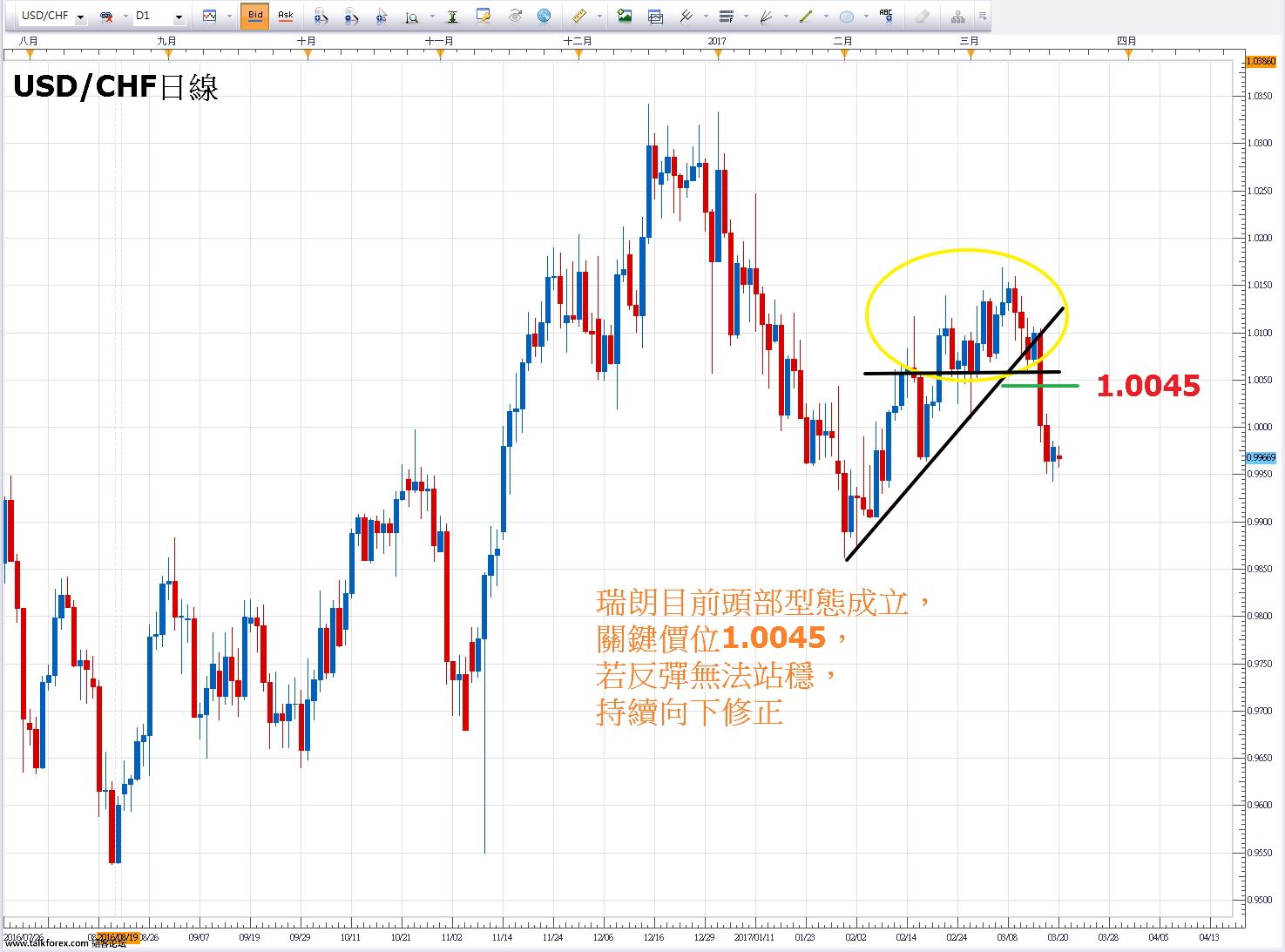This screenshot has width=1285, height=952.
Task: Click the 四月 month marker on timeline
Action: pyautogui.click(x=1126, y=41)
